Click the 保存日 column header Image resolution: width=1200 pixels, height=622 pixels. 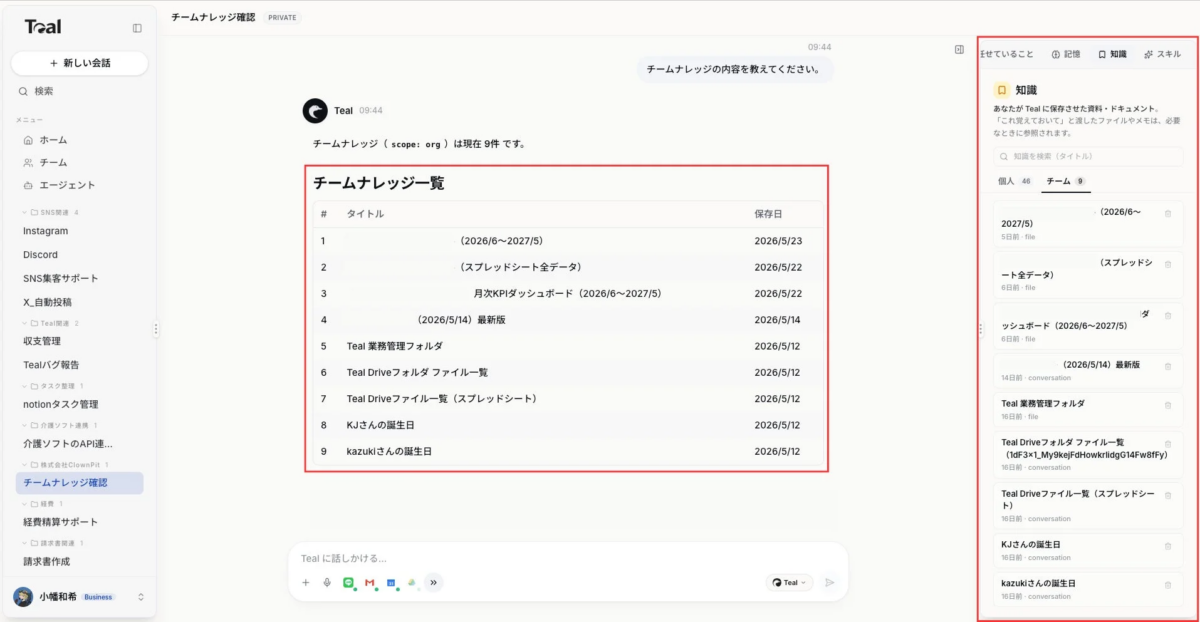pyautogui.click(x=768, y=214)
